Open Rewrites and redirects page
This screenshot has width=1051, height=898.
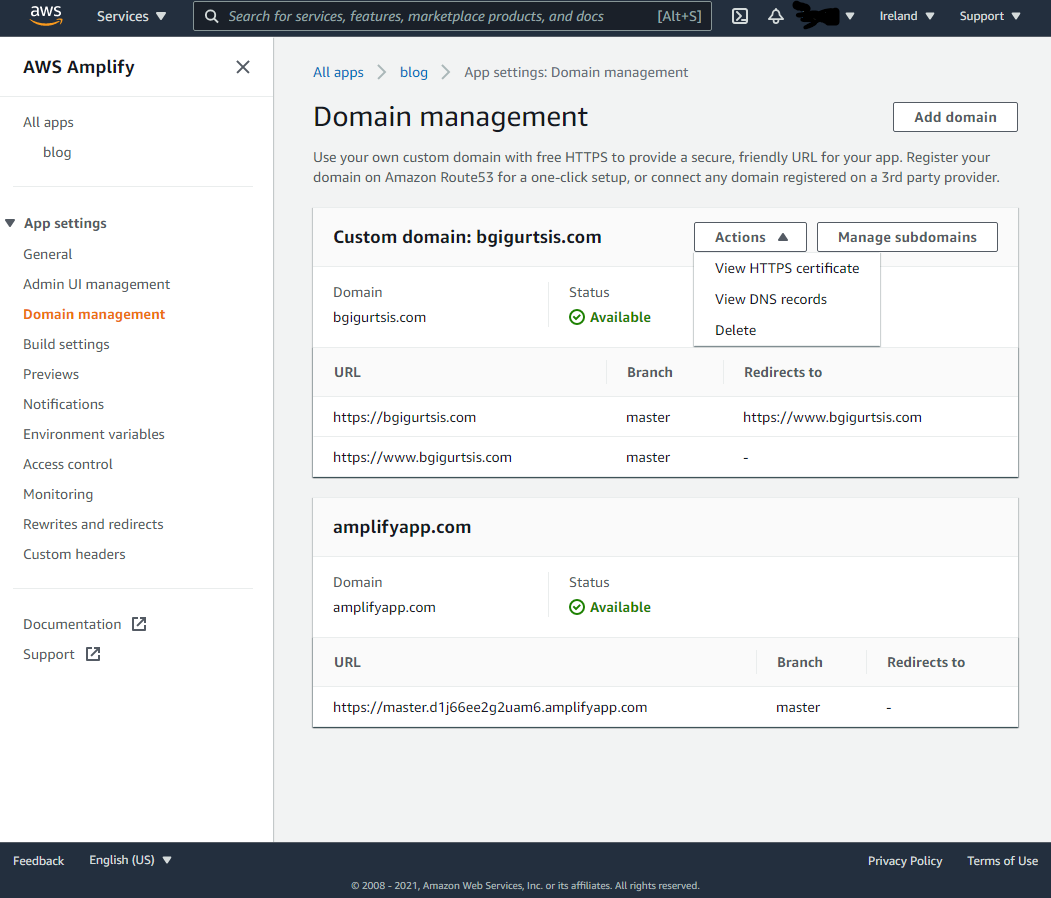point(93,524)
